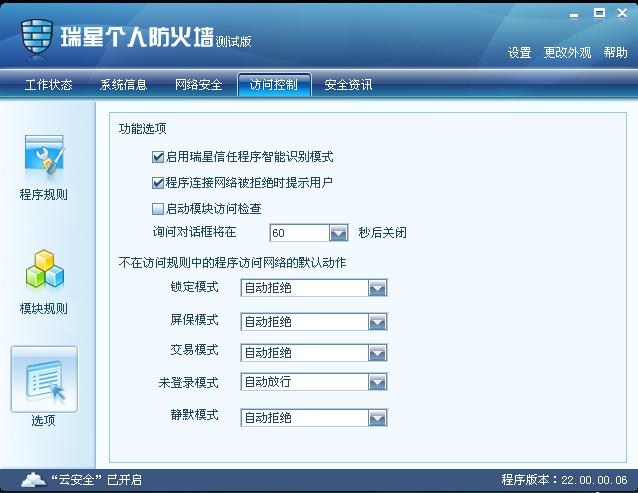Click the Rising firewall shield logo
Screen dimensions: 638x493
click(x=37, y=39)
